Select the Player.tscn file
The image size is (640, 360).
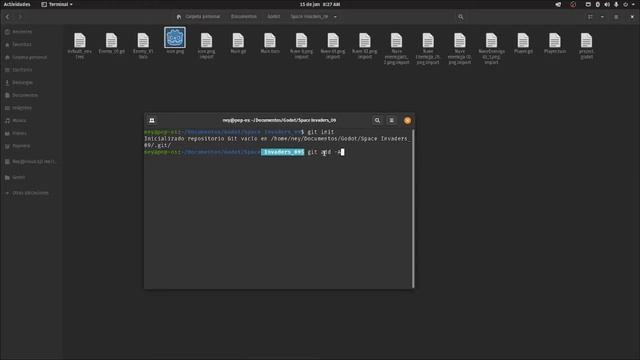[555, 43]
